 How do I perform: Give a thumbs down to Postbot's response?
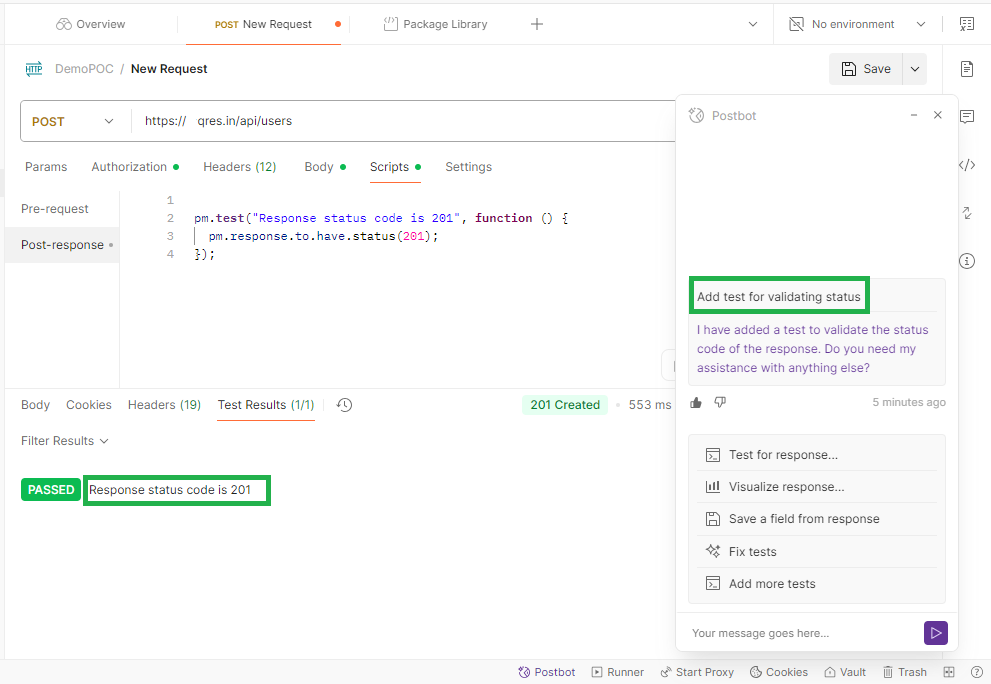pos(719,402)
